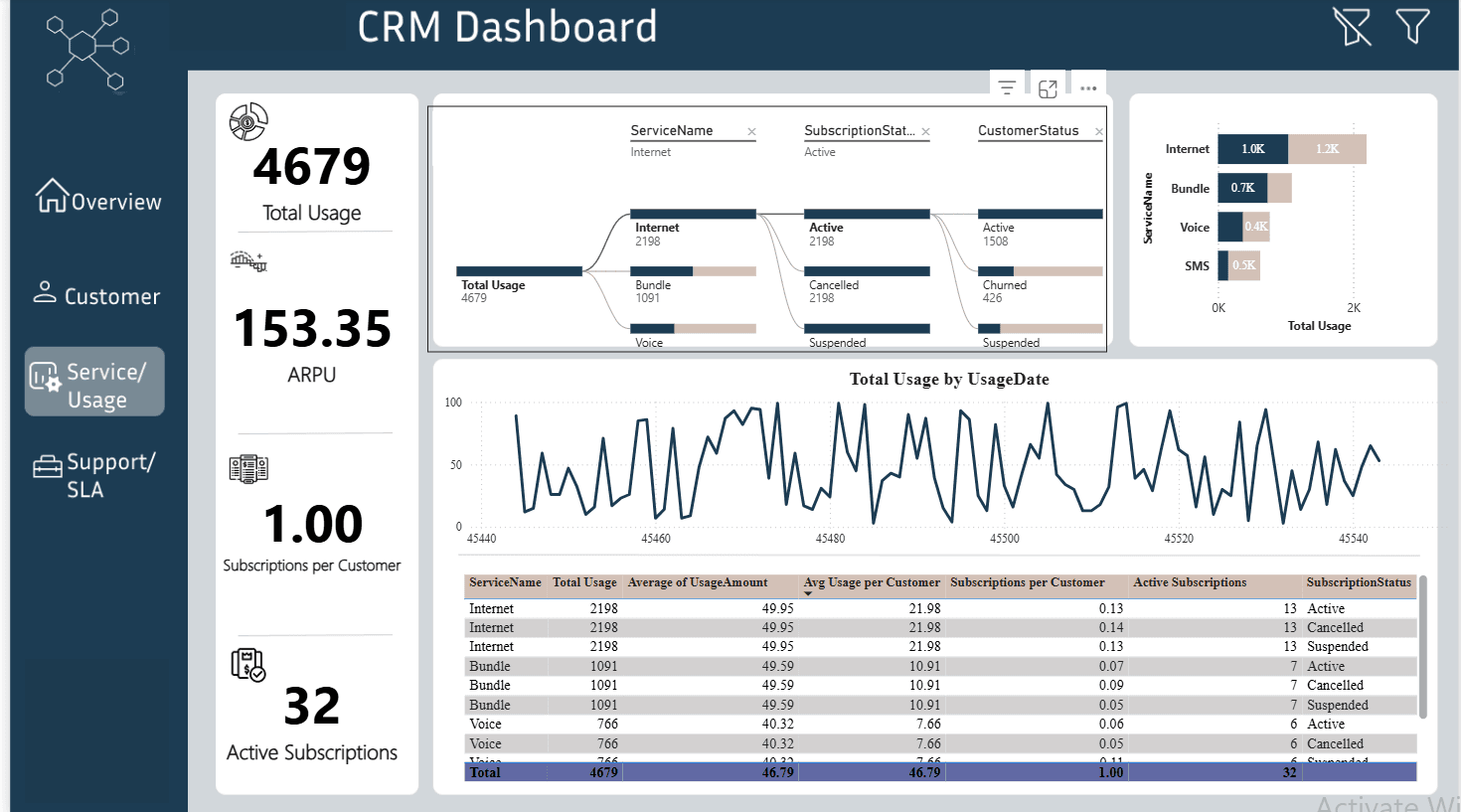
Task: Select the Churned node in the decomposition tree
Action: click(1041, 271)
